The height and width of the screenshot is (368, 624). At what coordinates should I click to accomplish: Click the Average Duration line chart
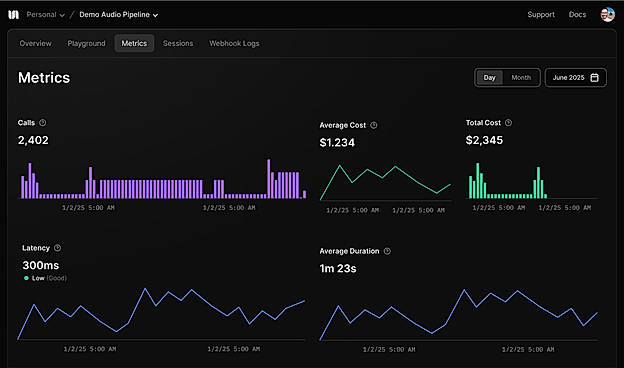point(459,314)
